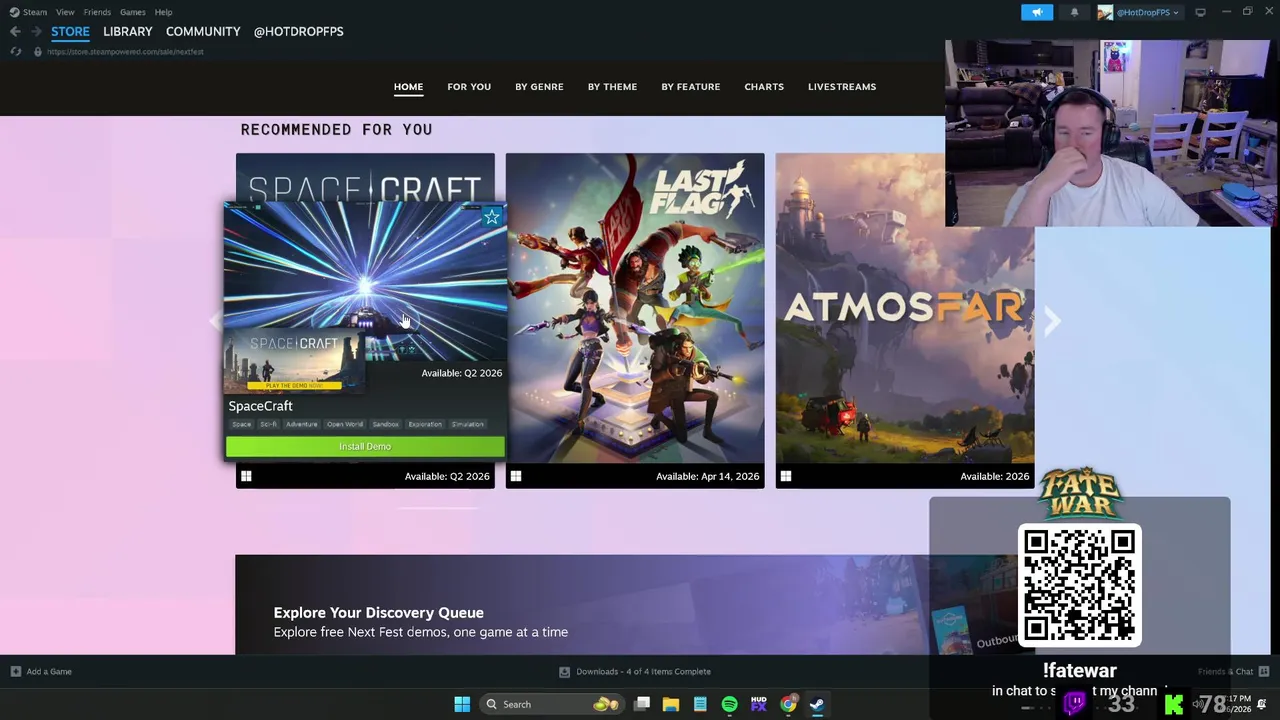Open the Steam menu

(28, 12)
